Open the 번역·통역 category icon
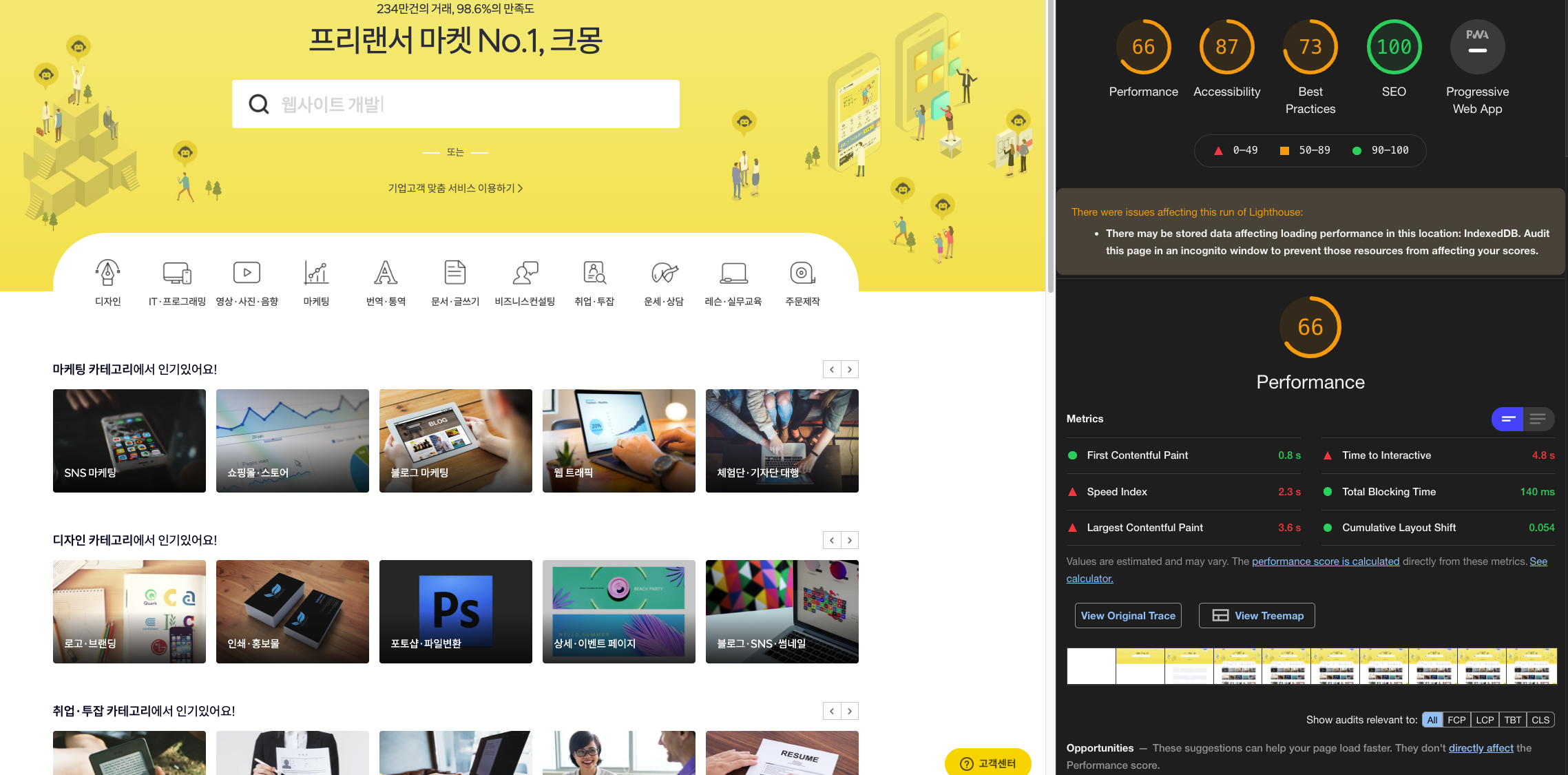The height and width of the screenshot is (775, 1568). coord(386,273)
